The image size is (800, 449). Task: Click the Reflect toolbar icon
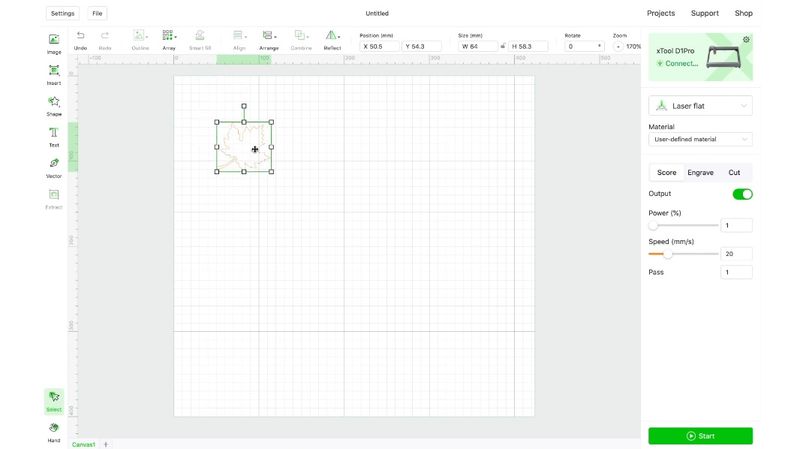[x=332, y=36]
